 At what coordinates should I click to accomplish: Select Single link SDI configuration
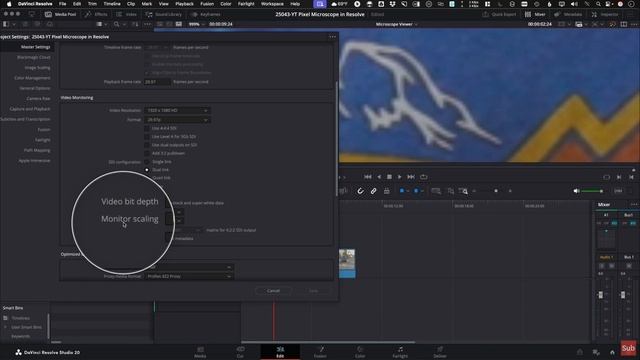[x=147, y=162]
